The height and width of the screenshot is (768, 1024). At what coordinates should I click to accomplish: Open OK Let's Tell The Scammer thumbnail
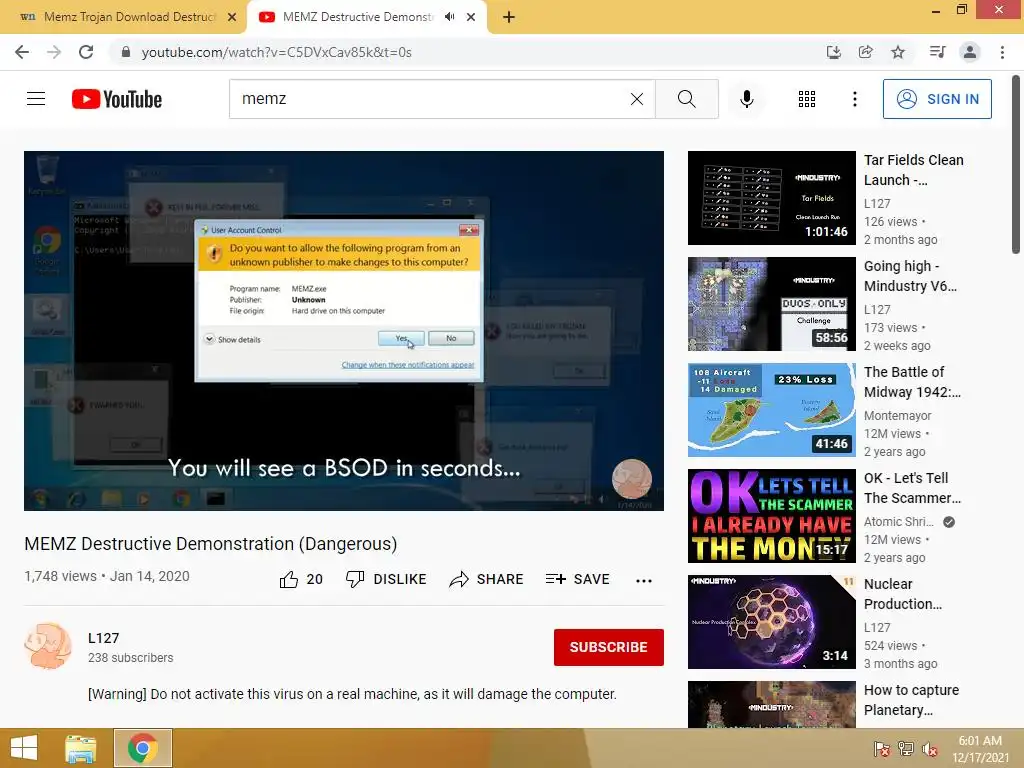771,516
